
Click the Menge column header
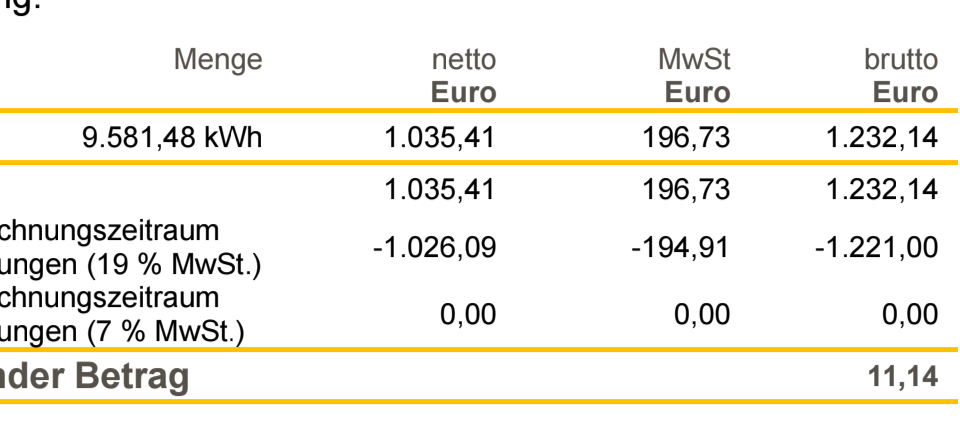(x=218, y=60)
